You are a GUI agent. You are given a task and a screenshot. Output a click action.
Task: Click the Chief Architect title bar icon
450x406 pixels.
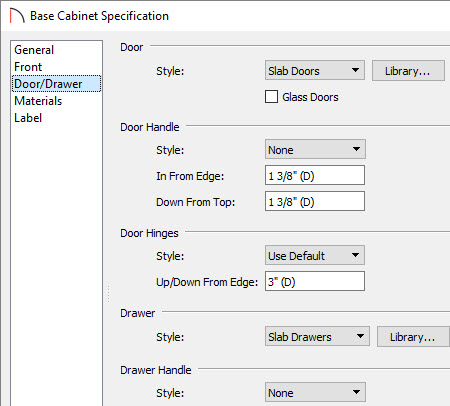[17, 16]
